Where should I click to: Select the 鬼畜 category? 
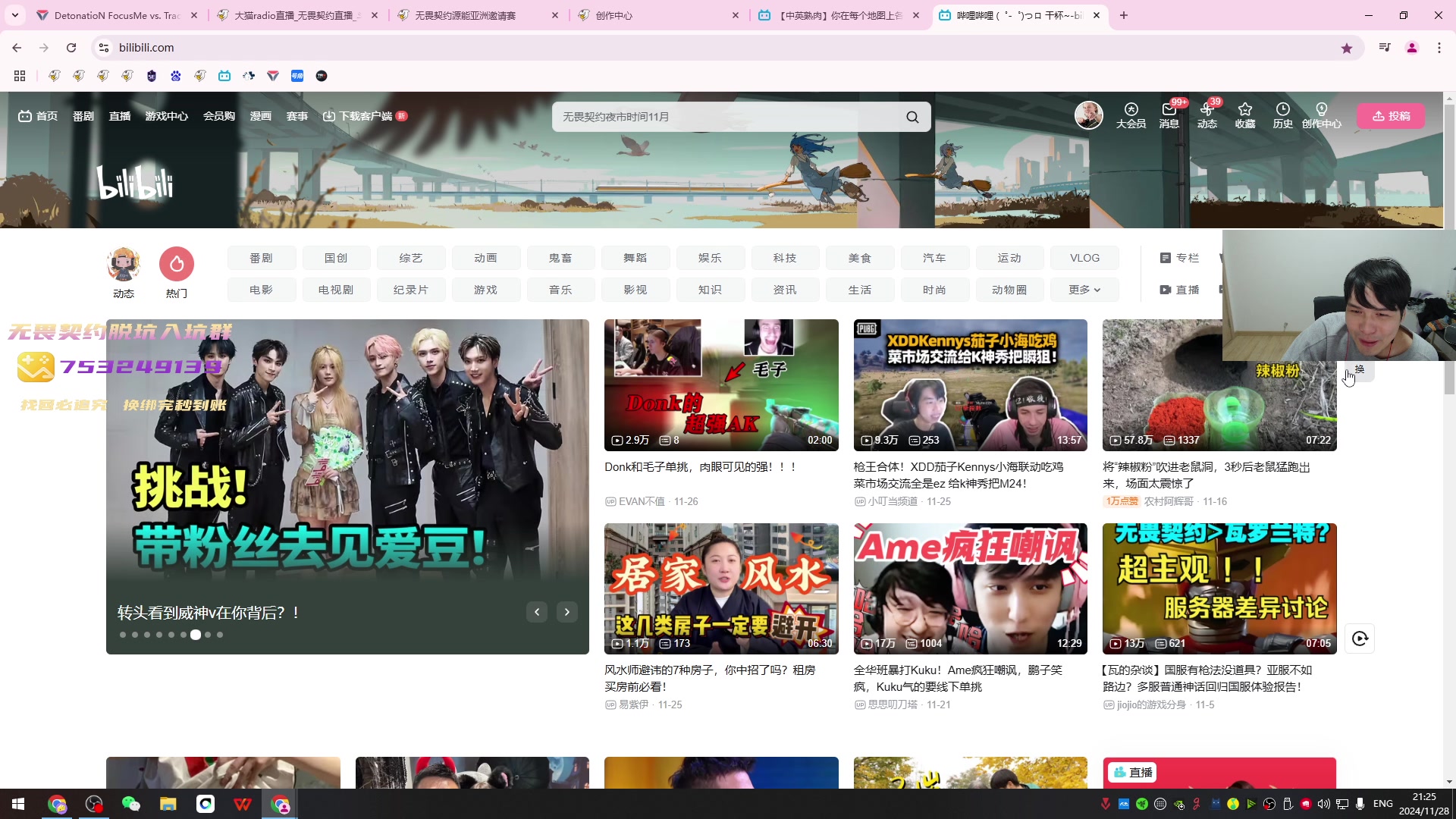tap(560, 258)
